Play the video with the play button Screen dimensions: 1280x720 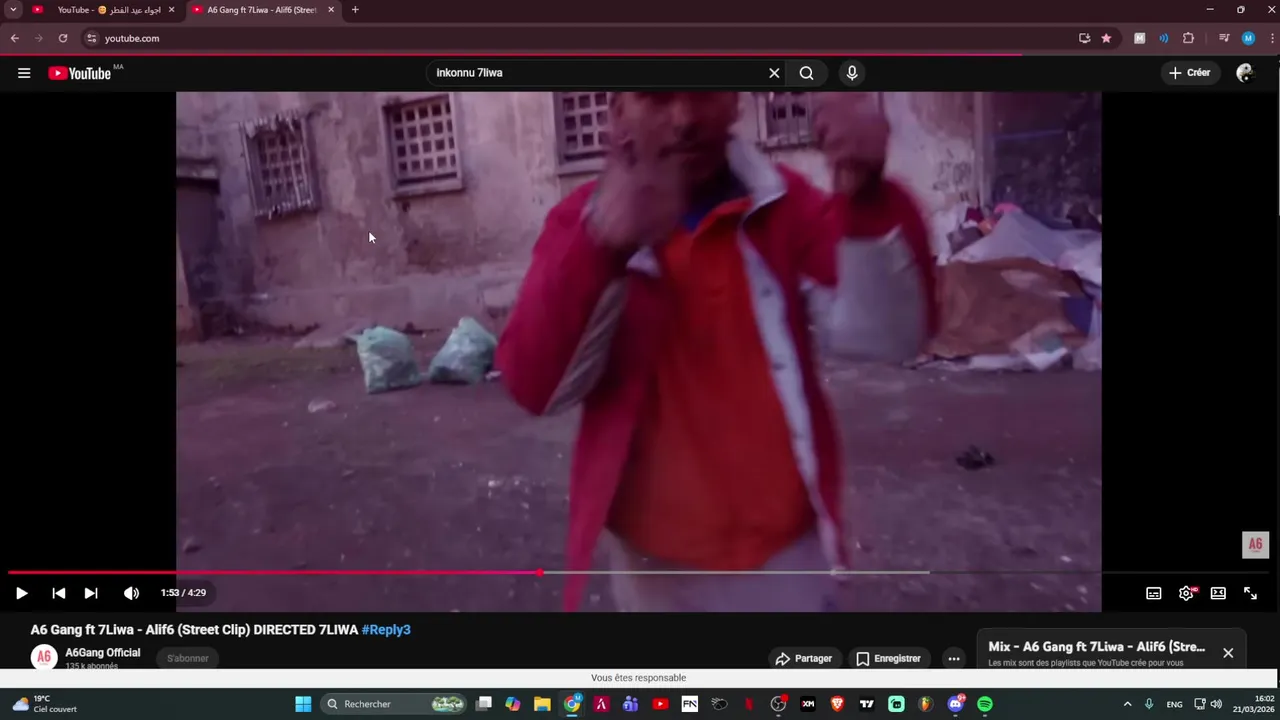point(21,593)
